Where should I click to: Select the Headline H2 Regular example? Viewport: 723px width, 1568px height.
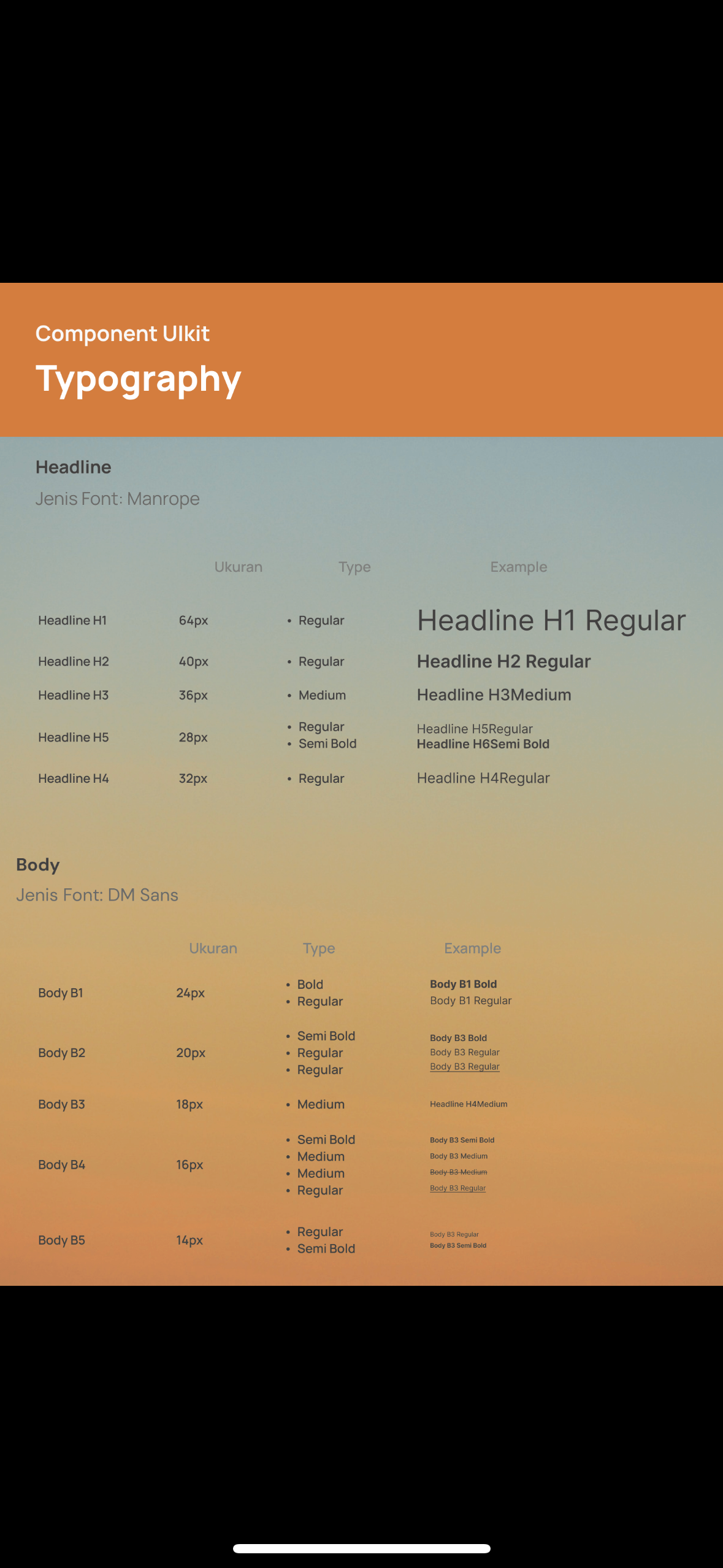tap(504, 661)
